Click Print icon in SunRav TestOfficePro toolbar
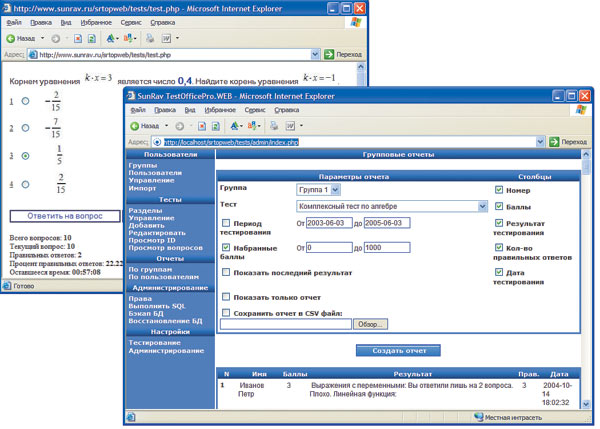Image resolution: width=600 pixels, height=429 pixels. click(274, 126)
